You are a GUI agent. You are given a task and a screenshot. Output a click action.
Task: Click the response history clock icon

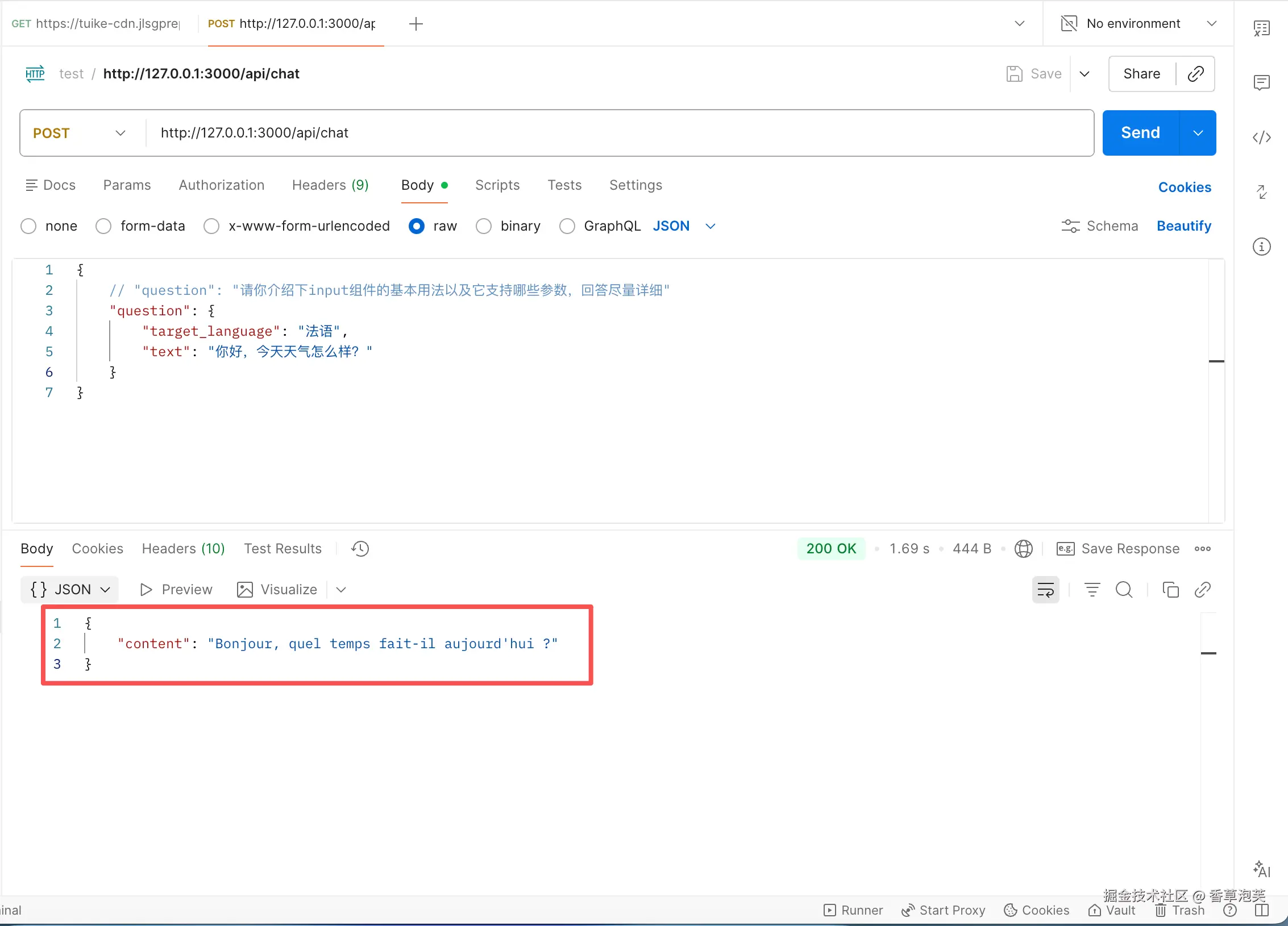[360, 549]
